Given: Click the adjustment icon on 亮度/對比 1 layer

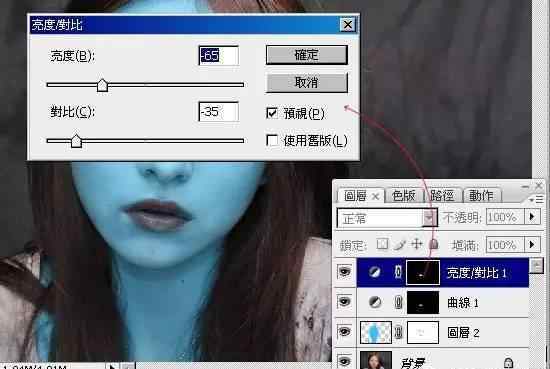Looking at the screenshot, I should [x=375, y=272].
